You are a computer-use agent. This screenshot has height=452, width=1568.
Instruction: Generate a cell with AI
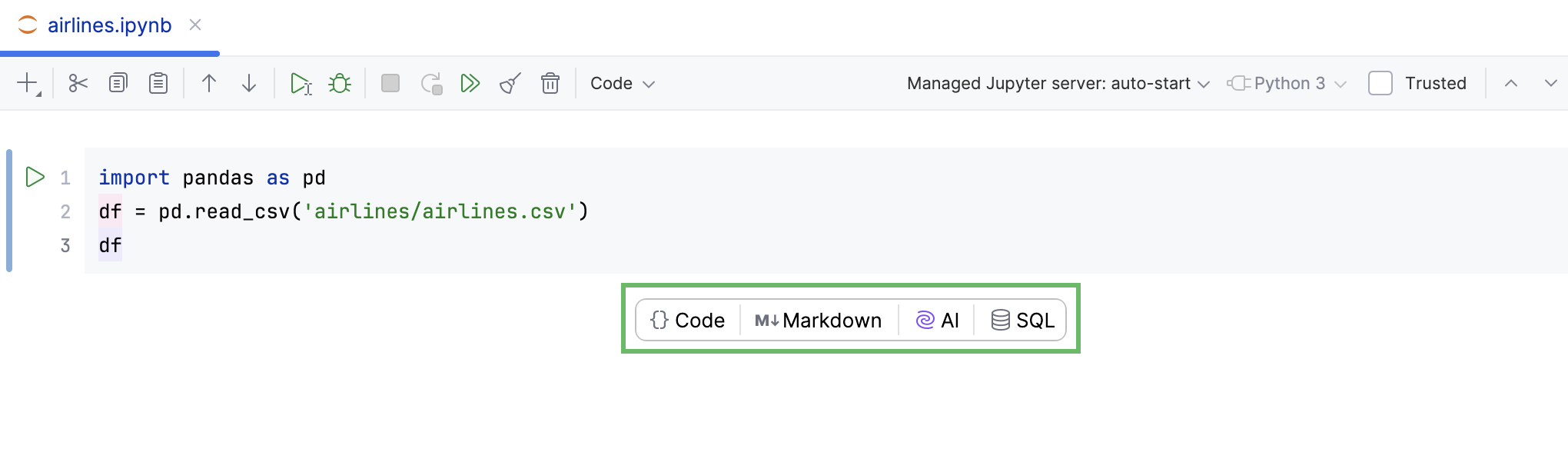pos(938,321)
